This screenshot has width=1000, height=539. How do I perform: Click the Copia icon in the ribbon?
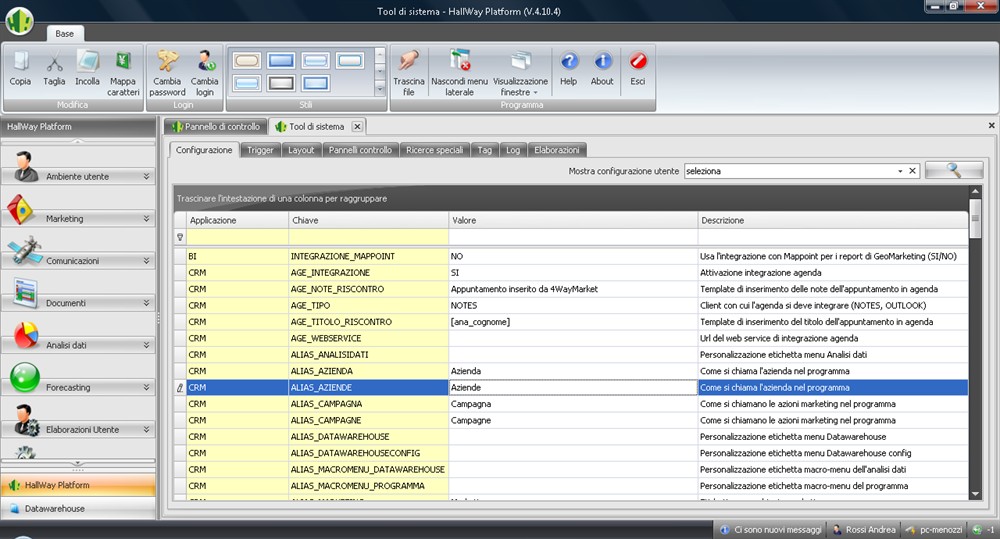click(20, 68)
